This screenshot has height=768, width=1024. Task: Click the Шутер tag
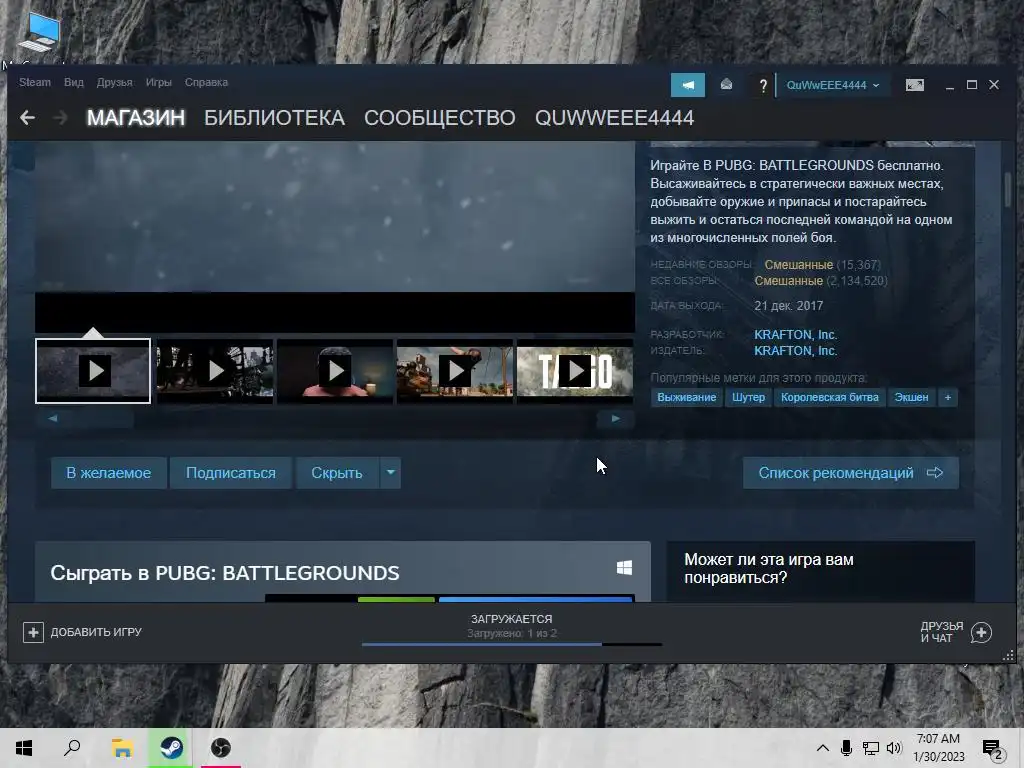click(748, 397)
